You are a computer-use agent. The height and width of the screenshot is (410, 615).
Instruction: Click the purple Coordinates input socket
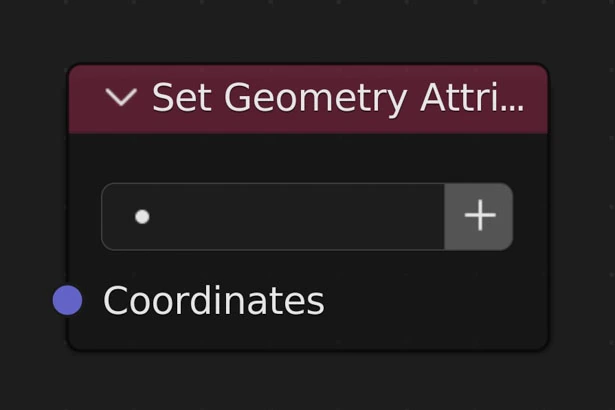pyautogui.click(x=67, y=300)
